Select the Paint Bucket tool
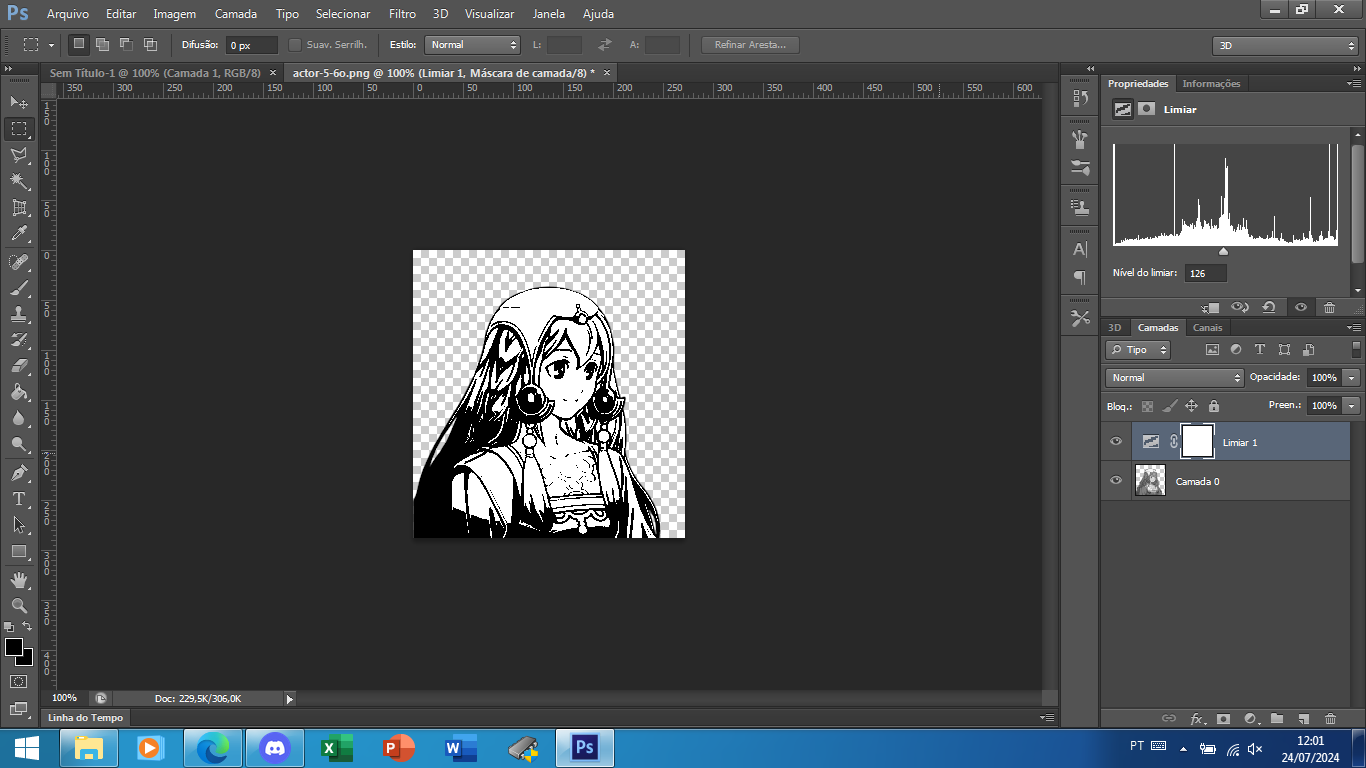The width and height of the screenshot is (1366, 768). 19,392
